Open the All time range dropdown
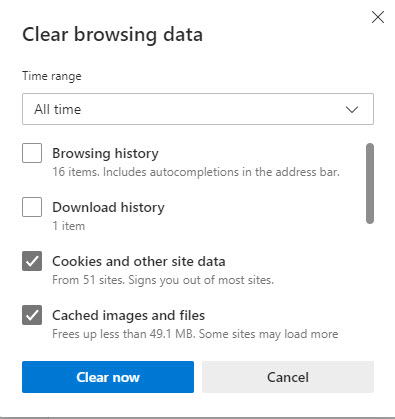The height and width of the screenshot is (419, 395). click(198, 109)
